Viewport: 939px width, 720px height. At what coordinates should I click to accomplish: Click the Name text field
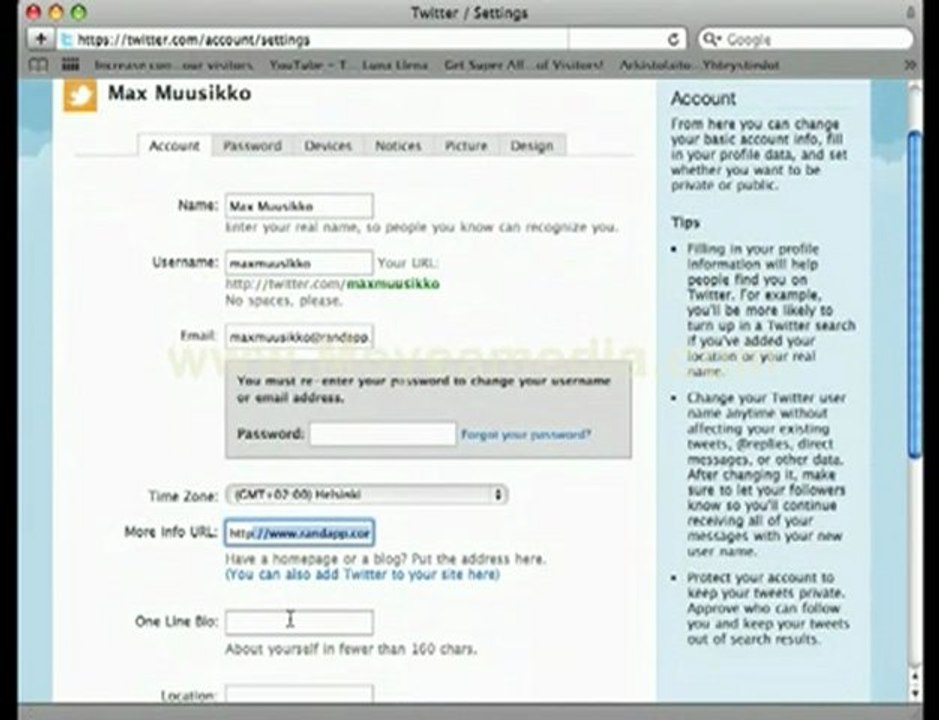(299, 206)
